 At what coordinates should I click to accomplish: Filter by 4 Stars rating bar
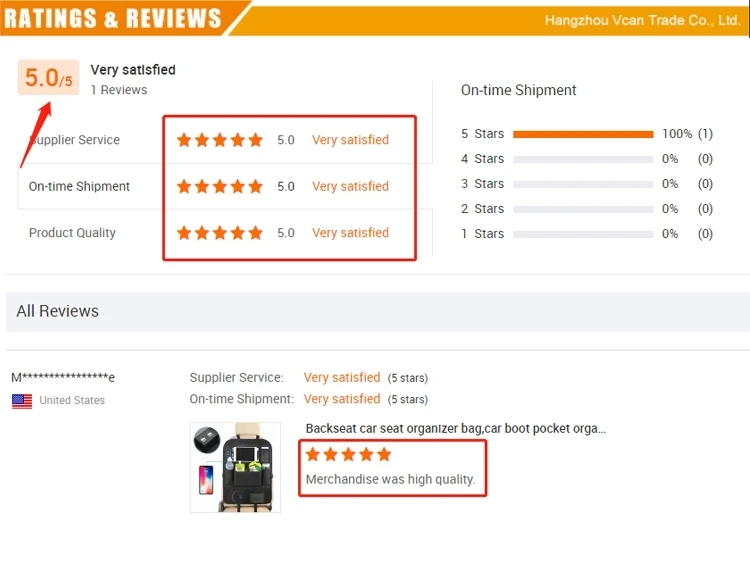583,159
